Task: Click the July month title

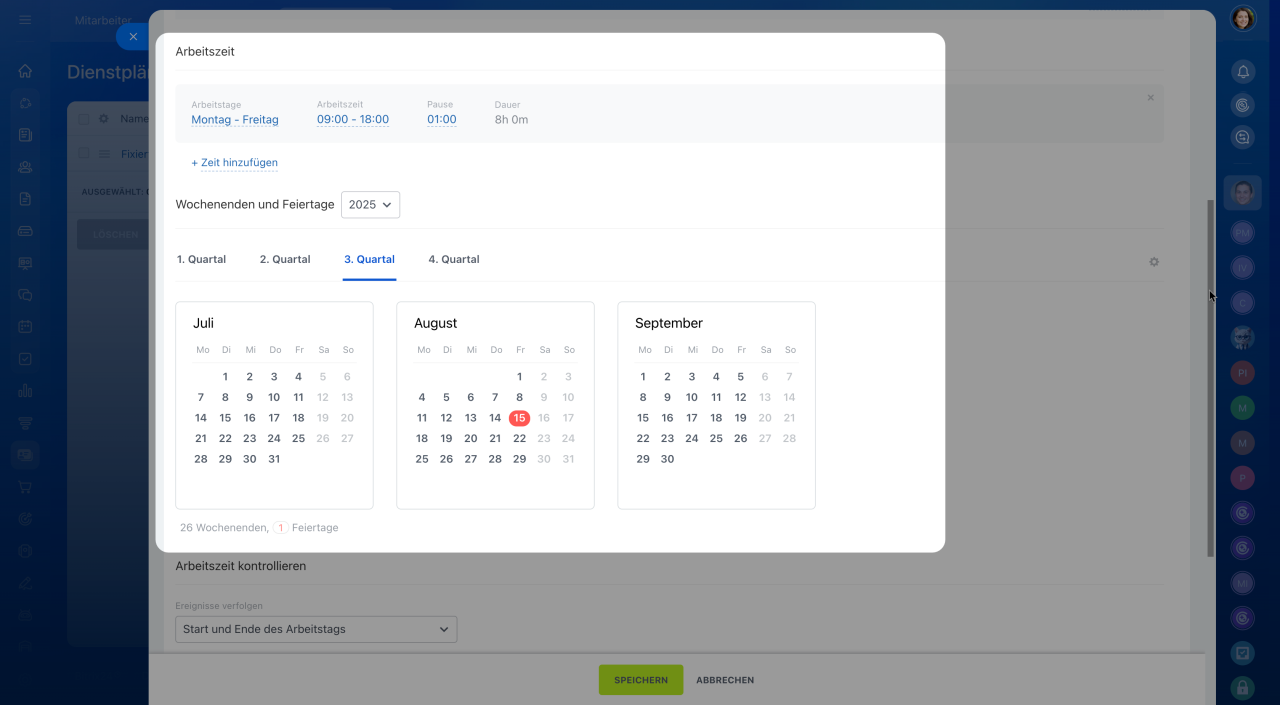Action: (203, 323)
